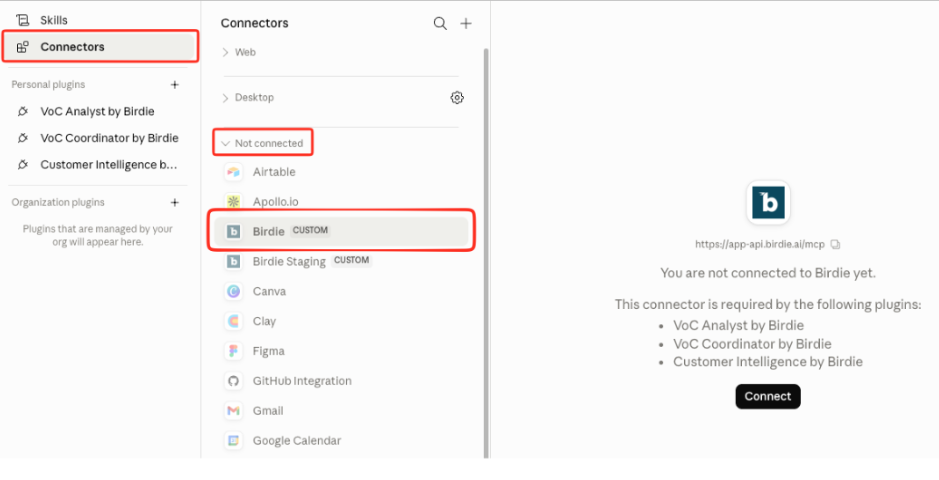Expand the Desktop connectors group
Viewport: 939px width, 480px height.
(x=248, y=97)
